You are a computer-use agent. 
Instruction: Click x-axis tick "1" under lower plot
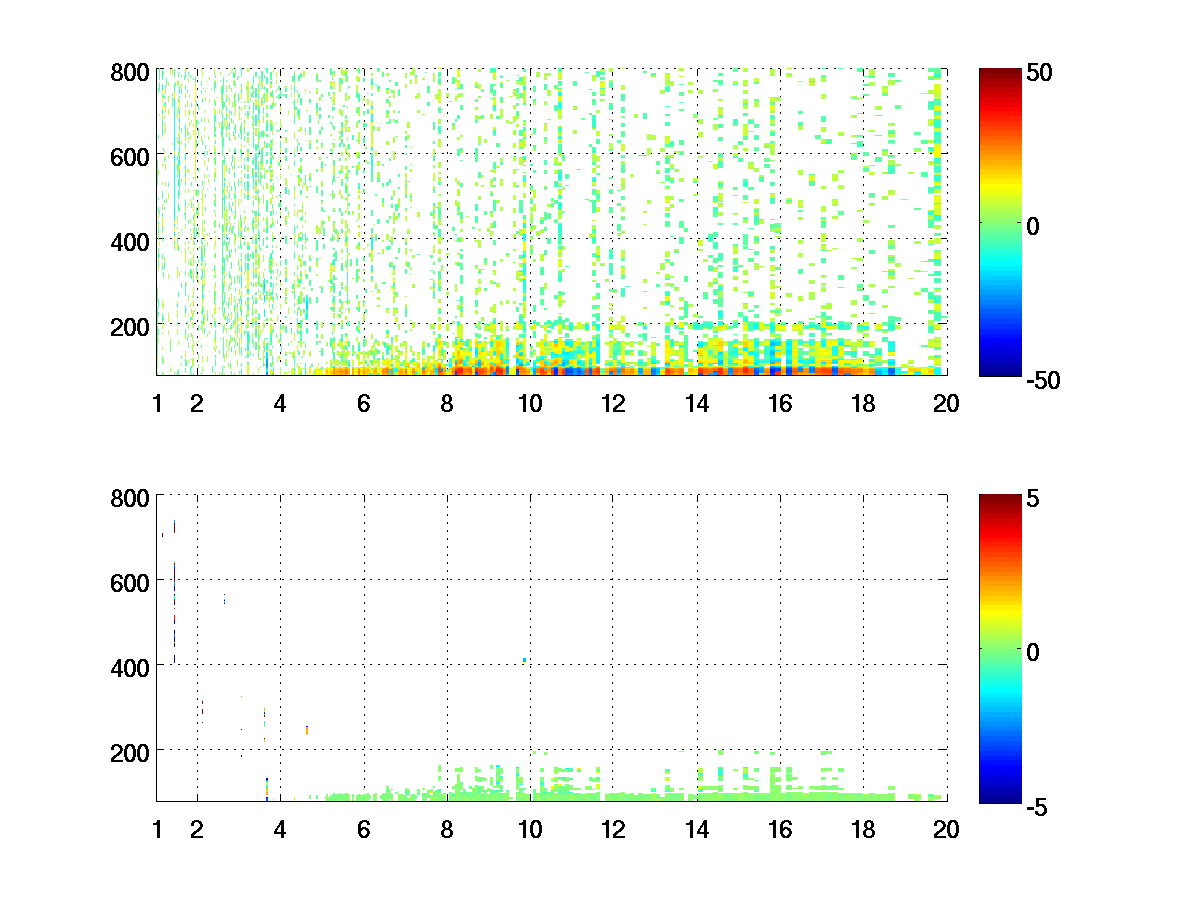point(157,829)
